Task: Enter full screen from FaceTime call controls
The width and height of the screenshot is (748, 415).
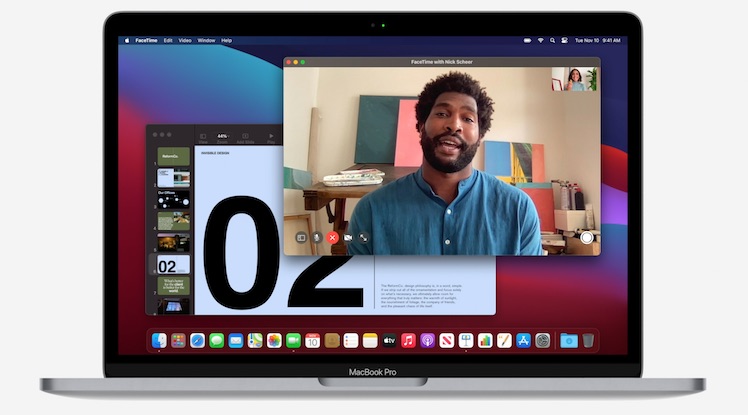Action: [364, 238]
